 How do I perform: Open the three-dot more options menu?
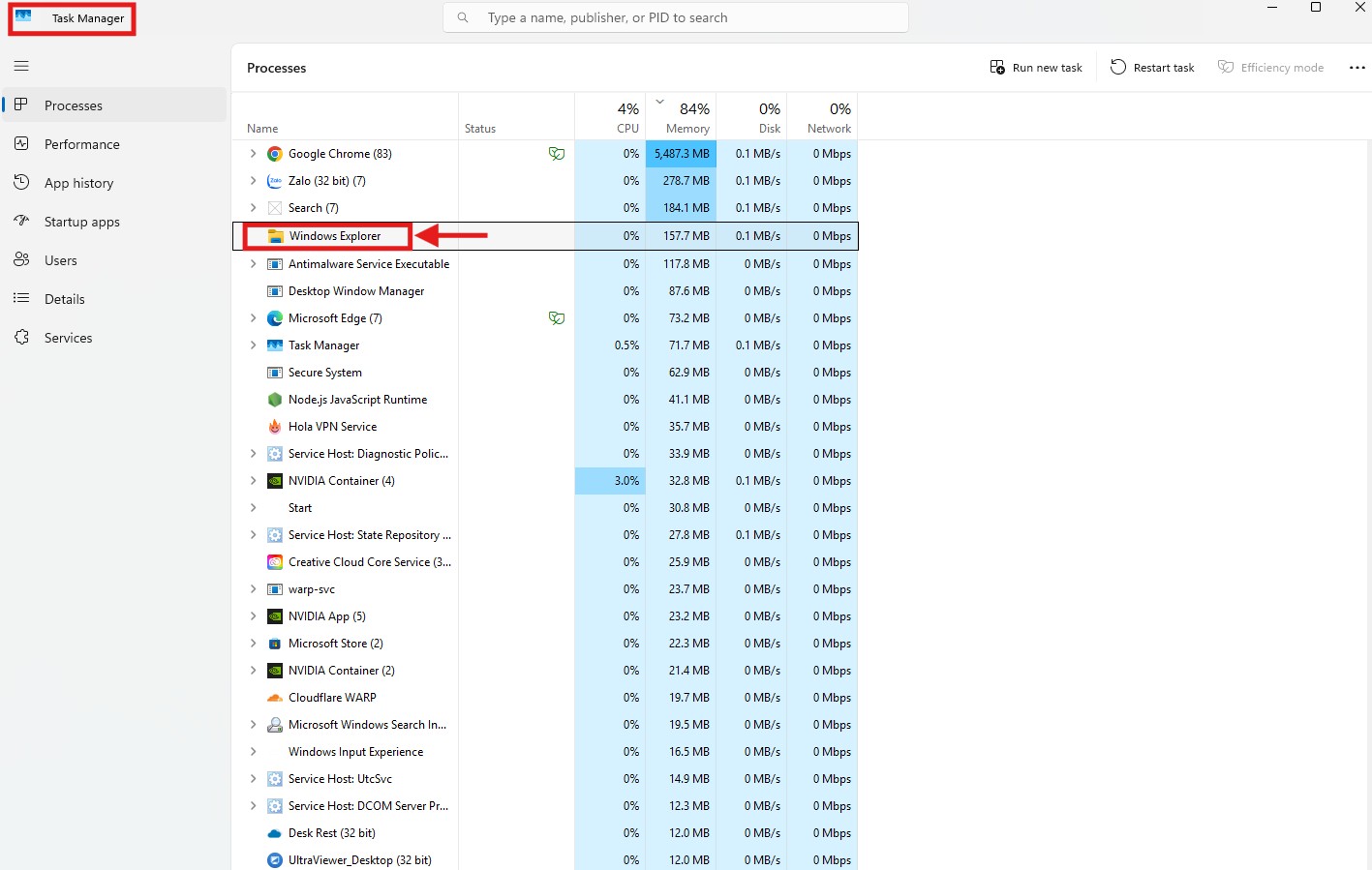point(1357,68)
